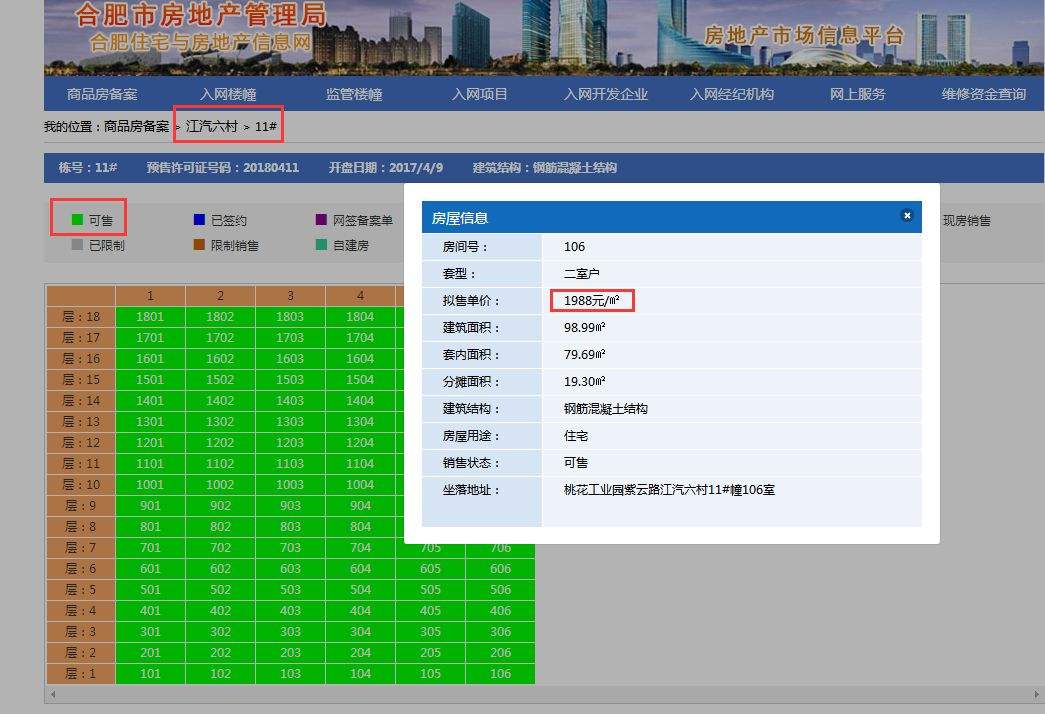Click the 层：18 floor row header
Image resolution: width=1045 pixels, height=714 pixels.
tap(81, 317)
